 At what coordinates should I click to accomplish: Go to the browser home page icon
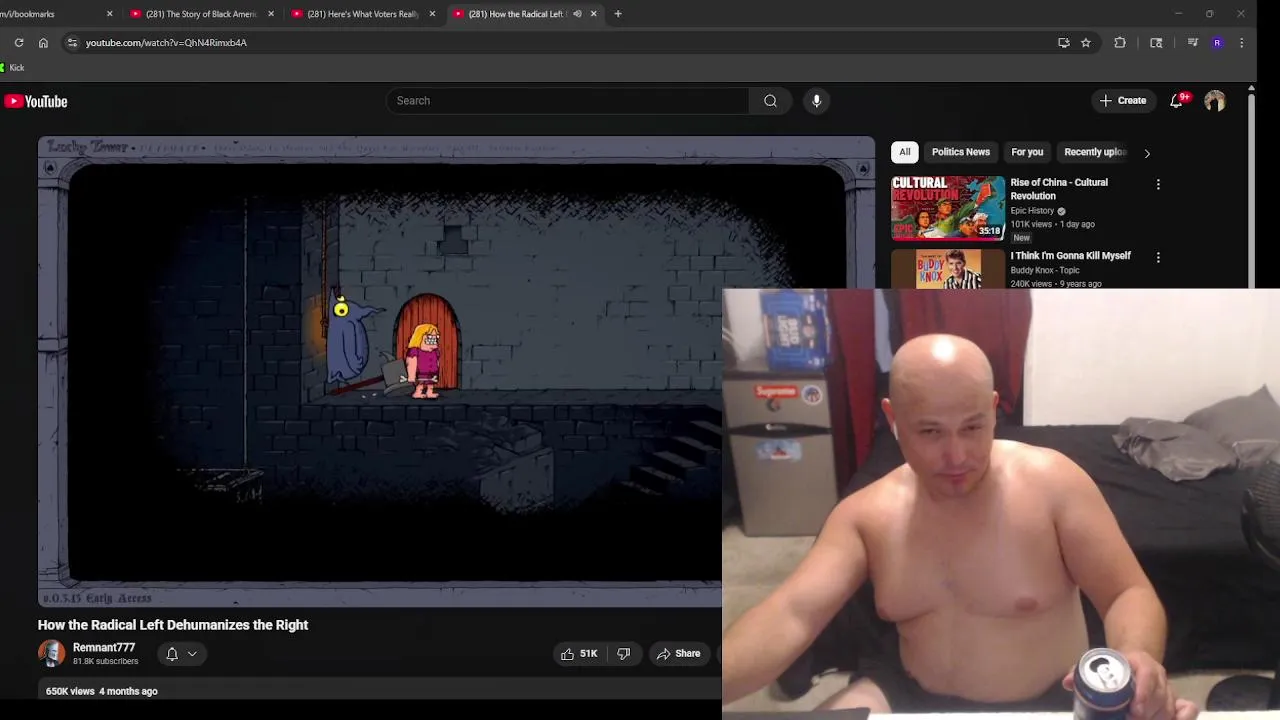coord(43,43)
